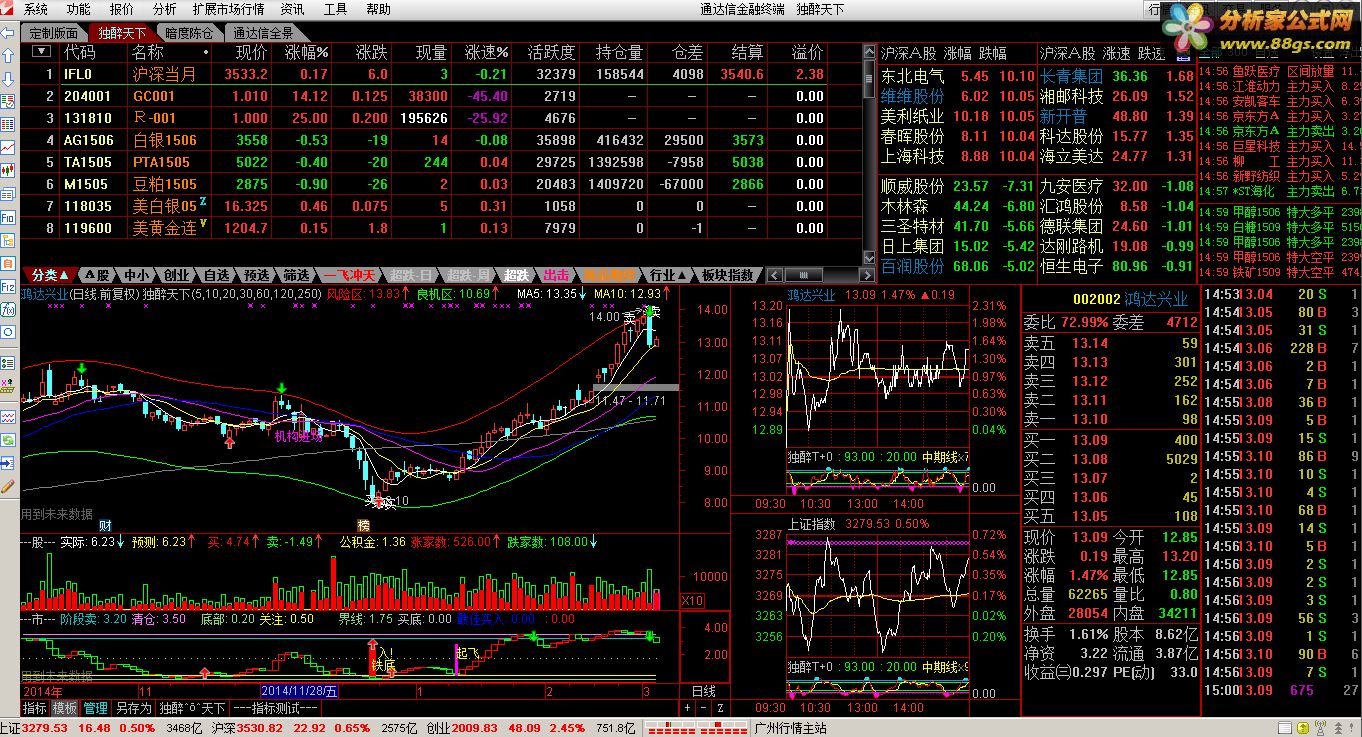Image resolution: width=1362 pixels, height=737 pixels.
Task: Click the blue circle icon in left sidebar
Action: coord(8,331)
